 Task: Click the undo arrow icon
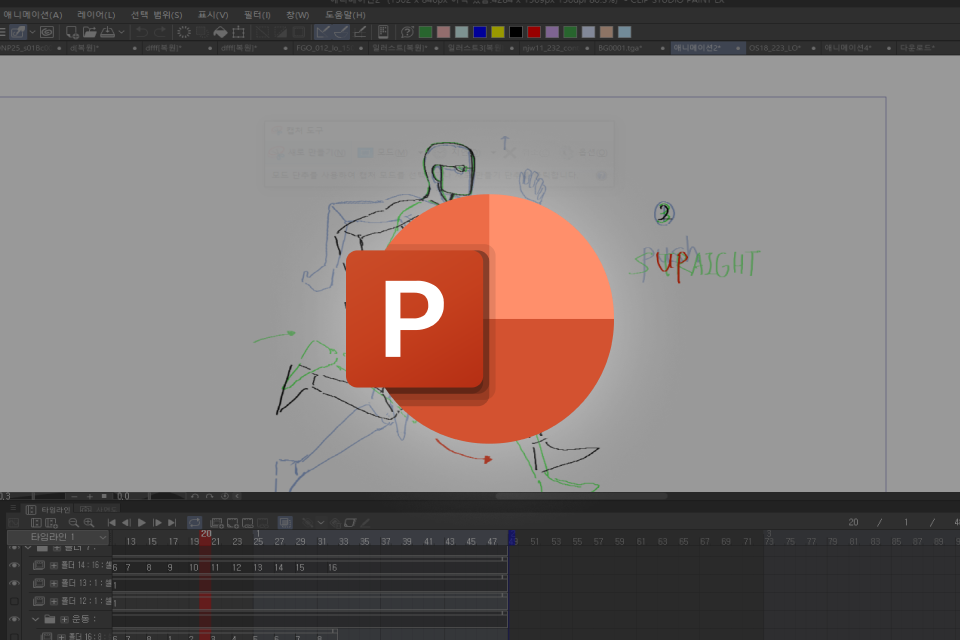tap(142, 32)
